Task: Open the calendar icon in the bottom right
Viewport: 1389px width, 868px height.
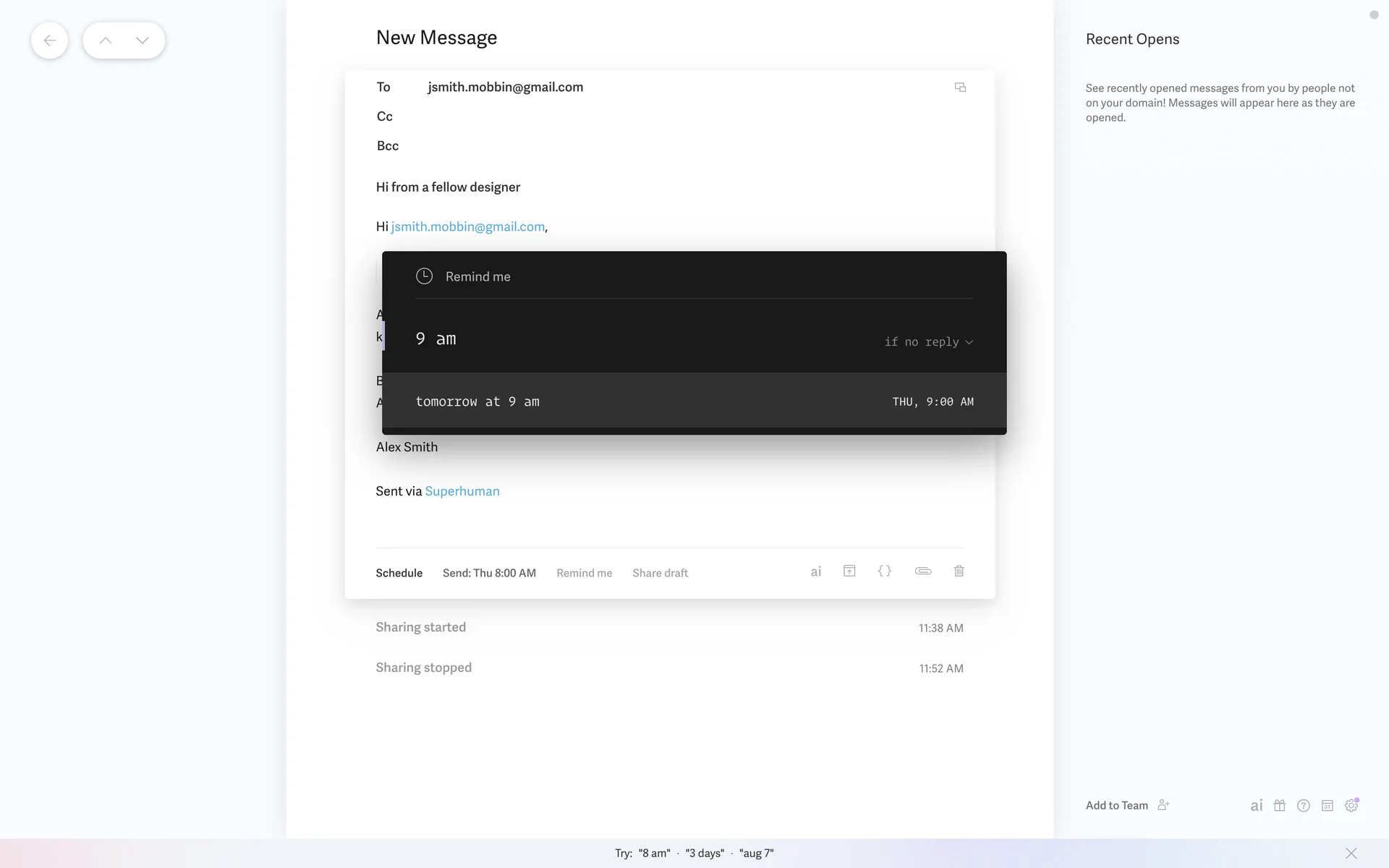Action: pyautogui.click(x=1327, y=805)
